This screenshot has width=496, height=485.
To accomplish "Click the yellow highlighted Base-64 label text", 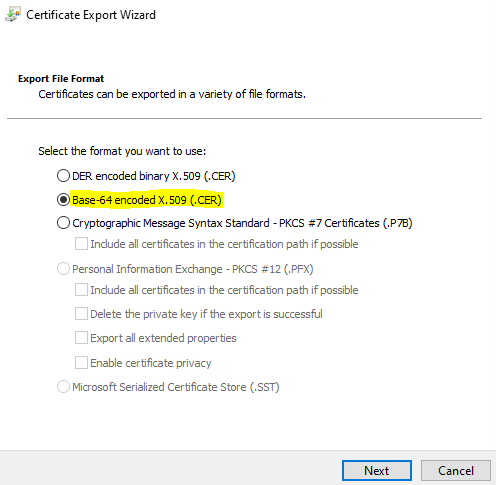I will pos(147,200).
